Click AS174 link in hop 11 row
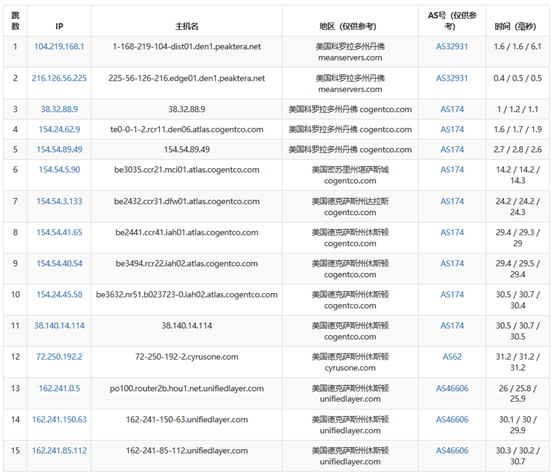554x476 pixels. click(x=452, y=326)
